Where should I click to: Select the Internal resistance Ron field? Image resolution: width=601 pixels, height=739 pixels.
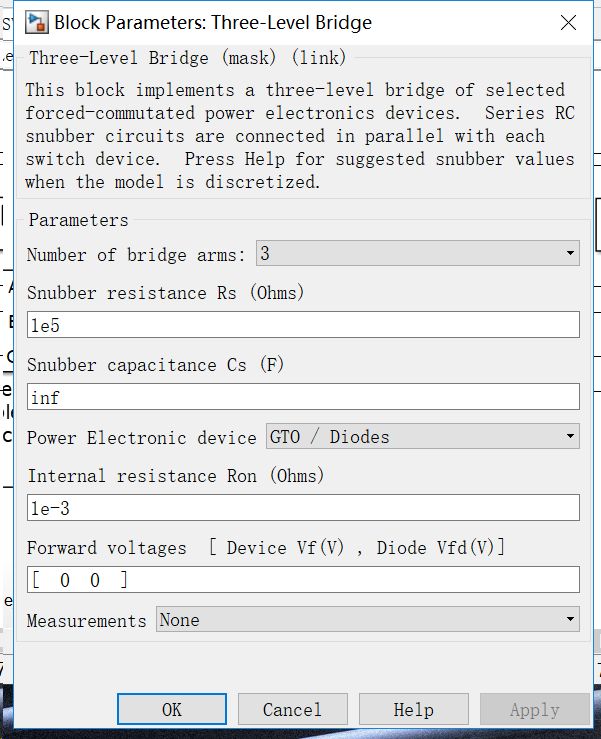click(303, 508)
